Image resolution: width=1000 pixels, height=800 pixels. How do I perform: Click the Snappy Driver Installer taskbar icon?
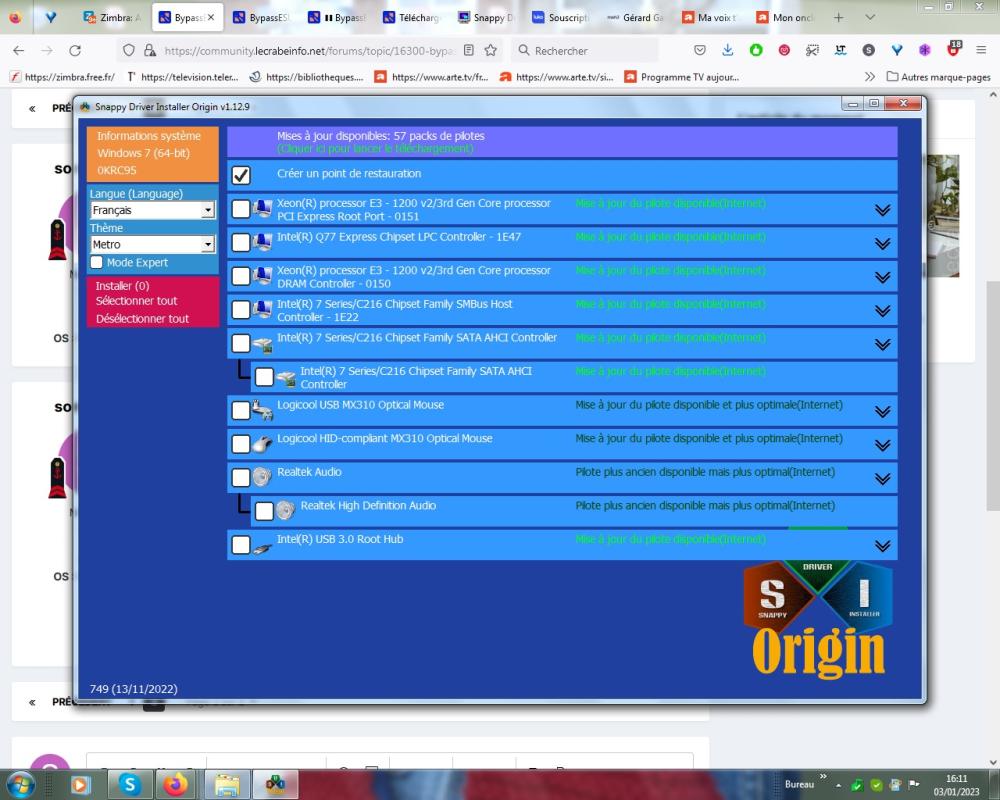point(276,785)
